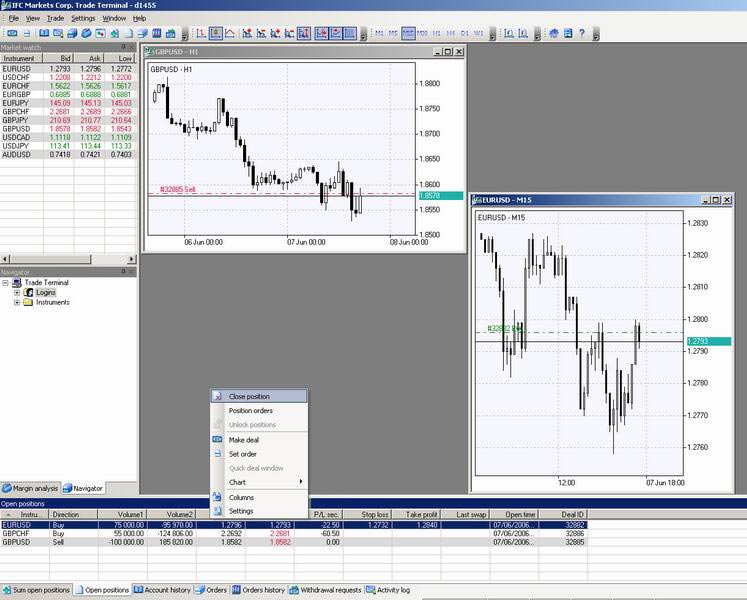
Task: Select the line chart type toolbar icon
Action: click(229, 33)
